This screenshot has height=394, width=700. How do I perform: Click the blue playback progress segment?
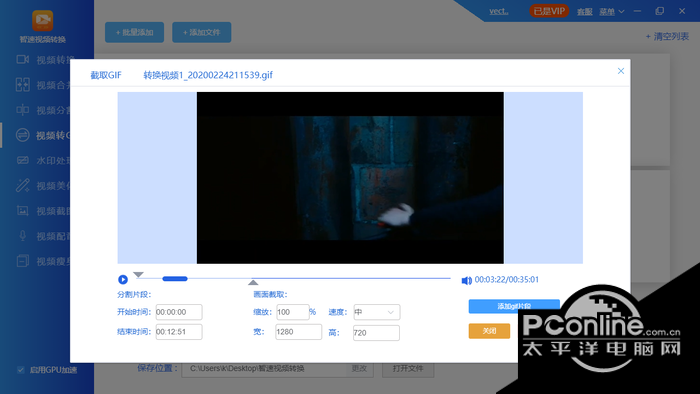pos(175,279)
